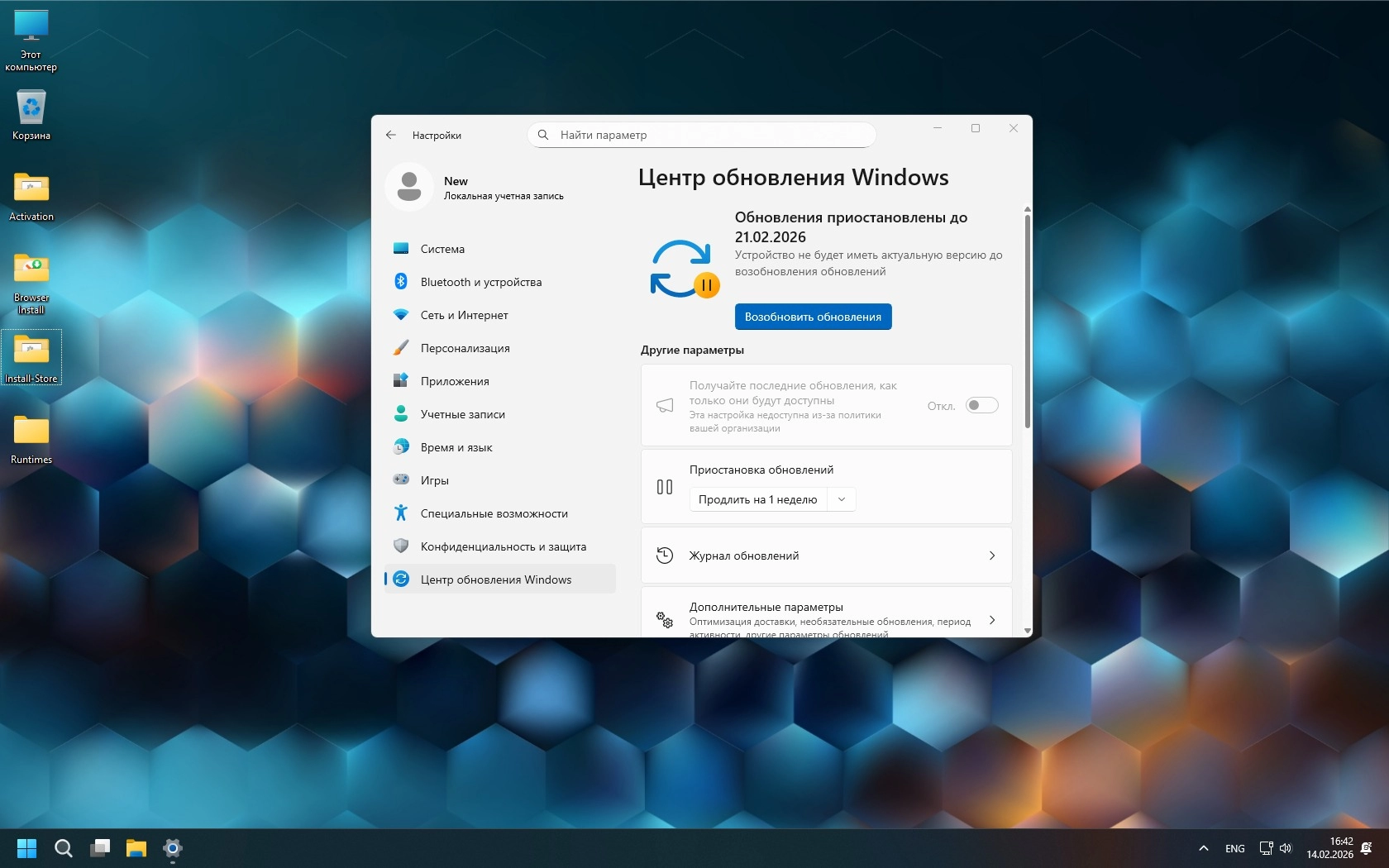Open Персонализация via the paintbrush icon

point(401,348)
